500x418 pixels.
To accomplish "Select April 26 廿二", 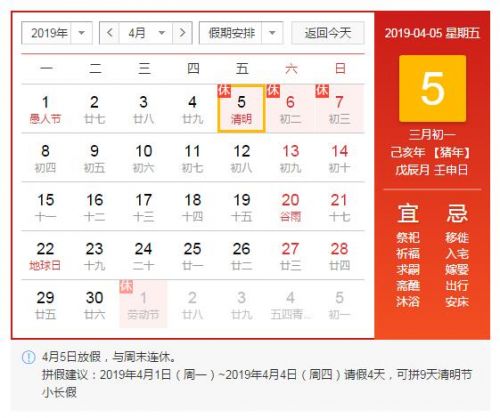I will [241, 256].
